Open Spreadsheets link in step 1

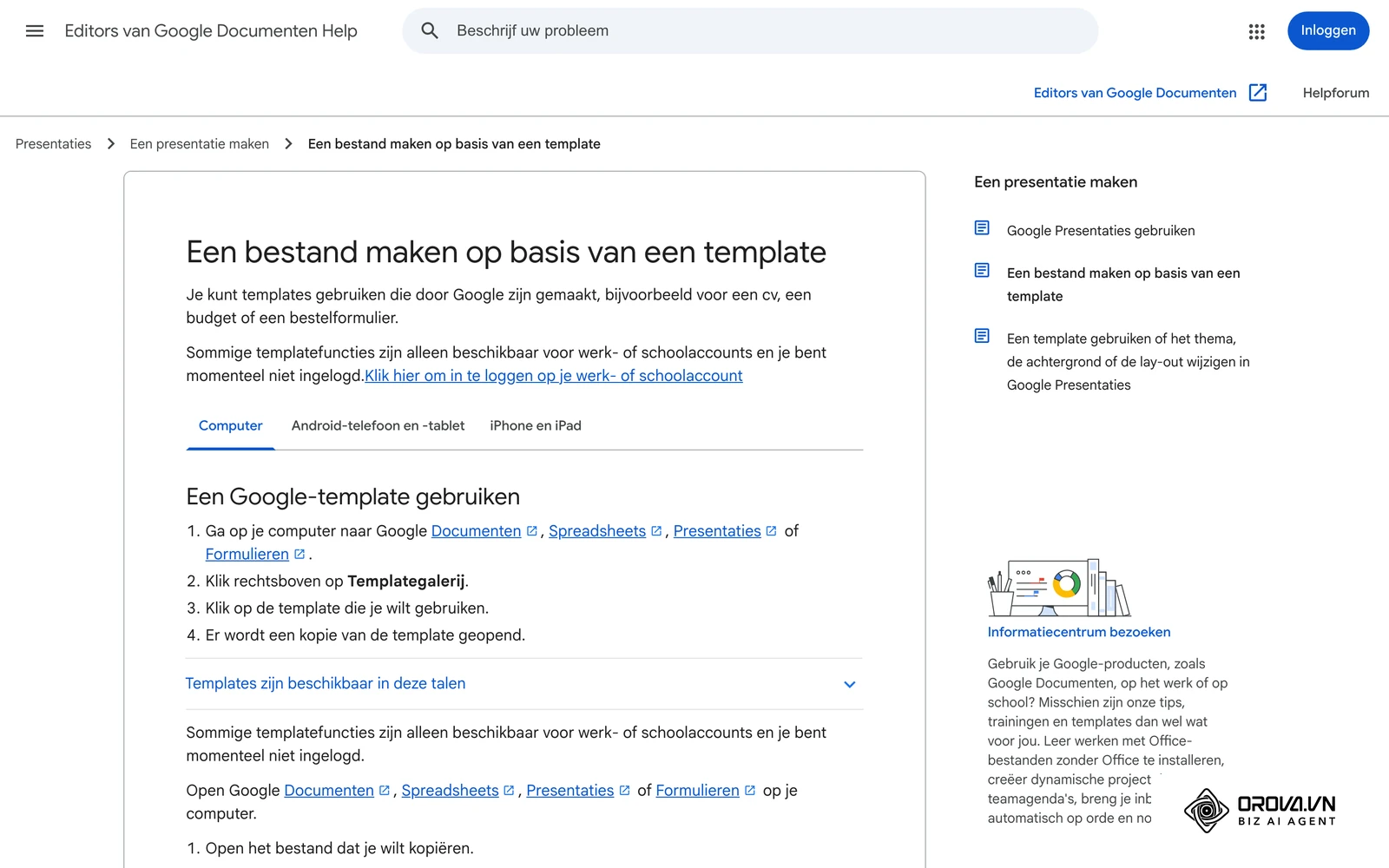point(597,531)
